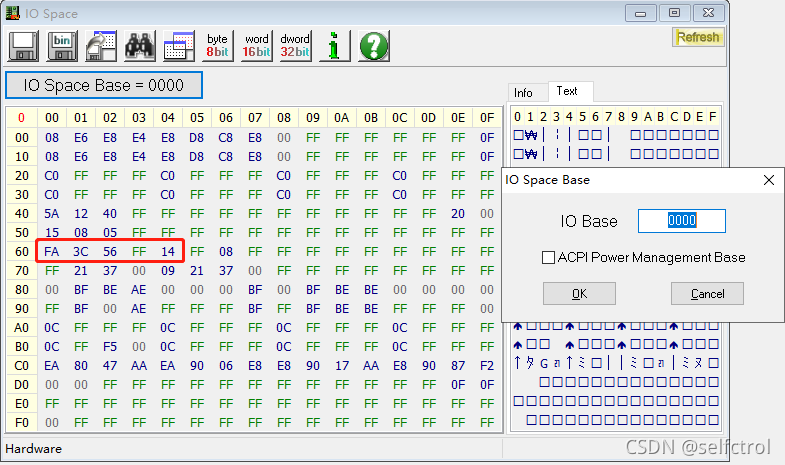Viewport: 785px width, 465px height.
Task: Click the row header 60
Action: pyautogui.click(x=22, y=251)
